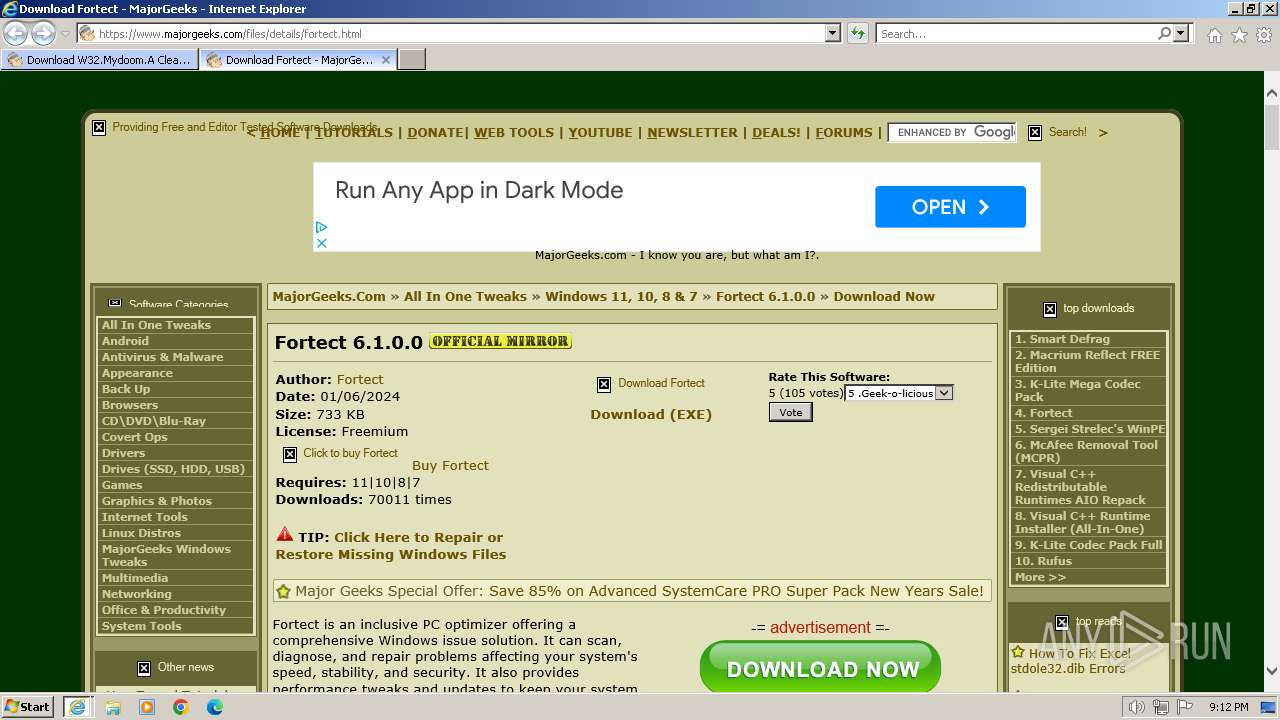Go to DEALS! in the nav menu

click(x=776, y=132)
